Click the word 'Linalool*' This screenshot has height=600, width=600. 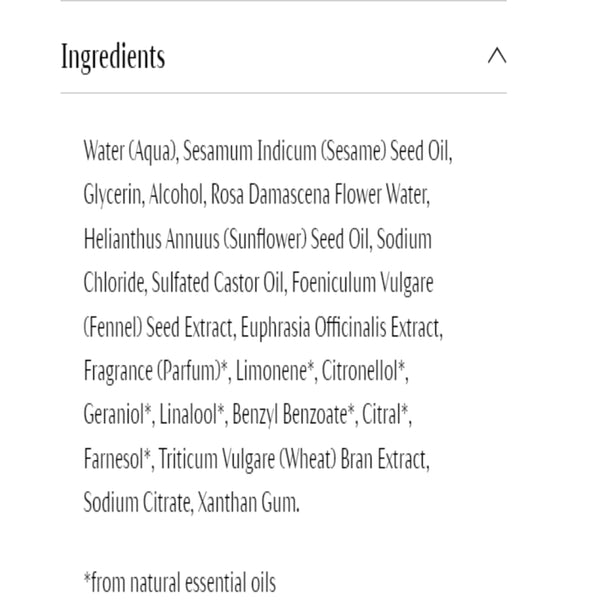point(193,416)
